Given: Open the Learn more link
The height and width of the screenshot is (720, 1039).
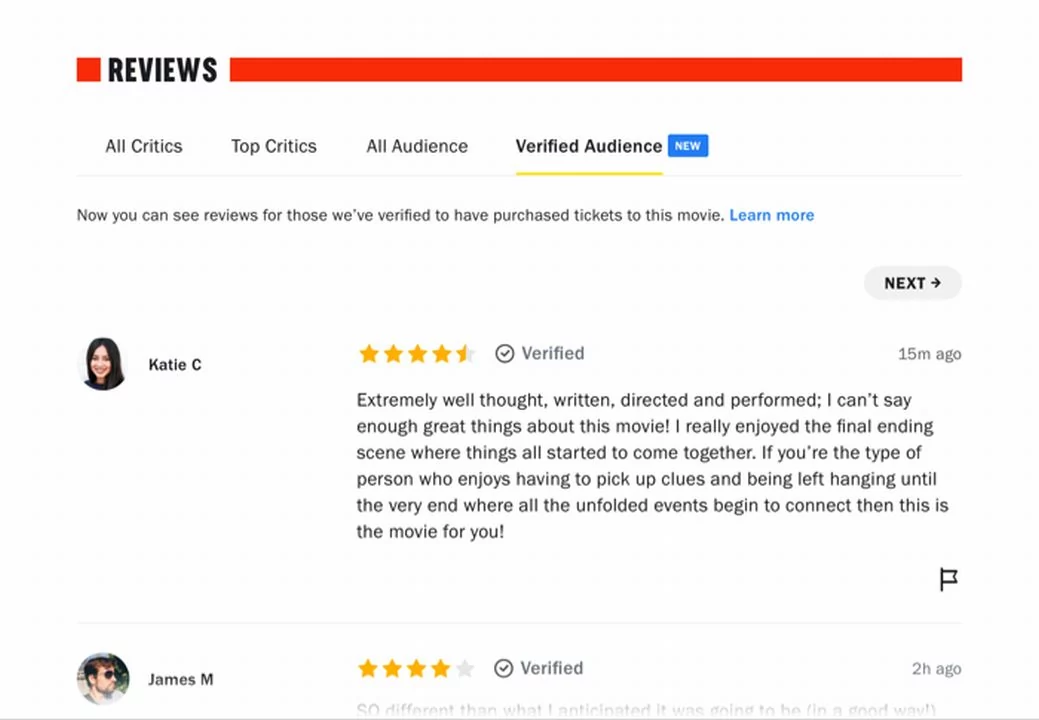Looking at the screenshot, I should pos(771,215).
